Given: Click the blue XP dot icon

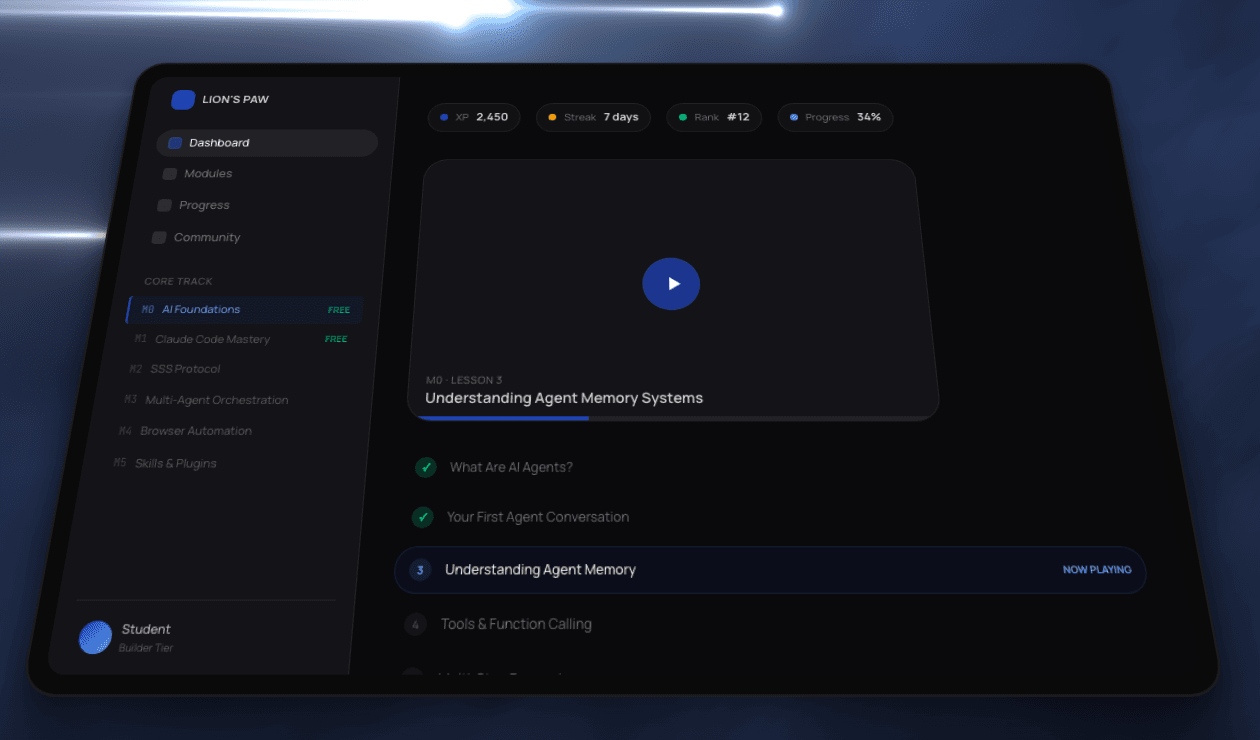Looking at the screenshot, I should 444,117.
